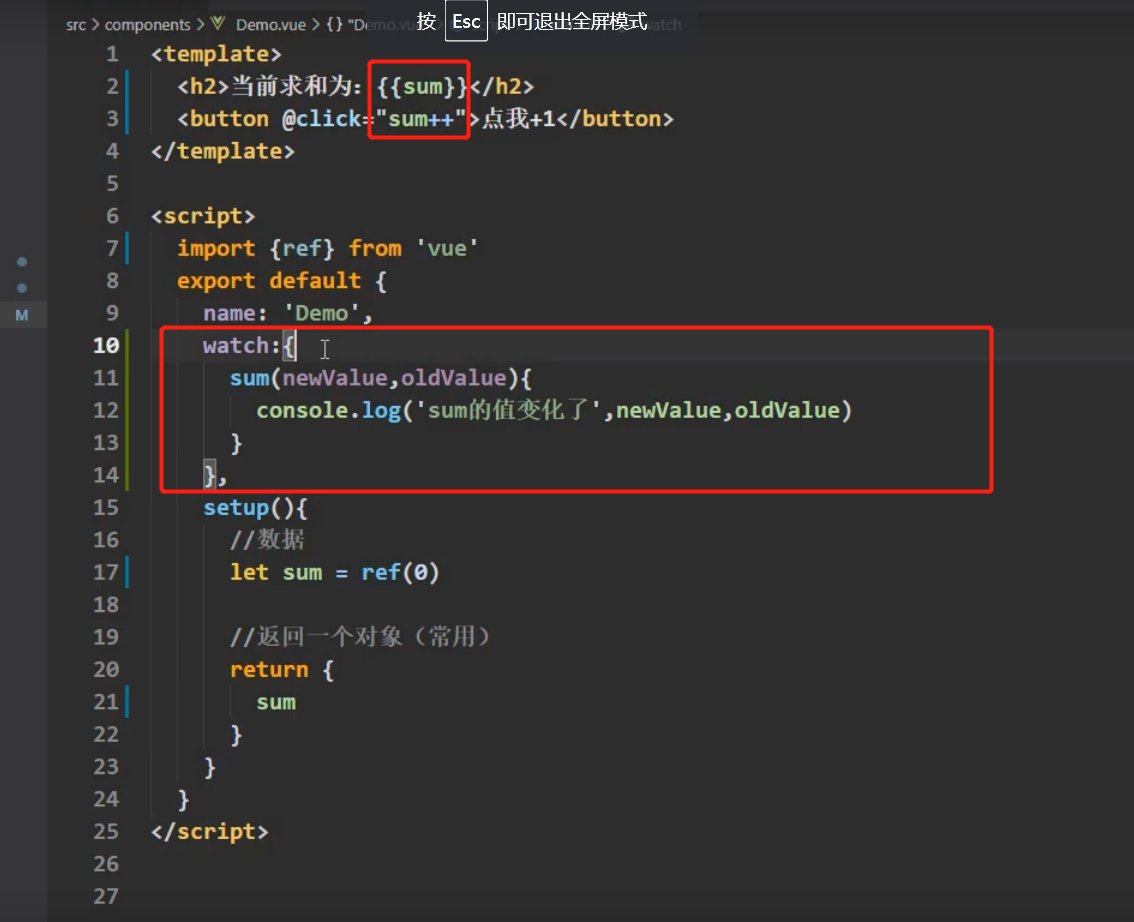Click line number 6 in gutter
Viewport: 1134px width, 922px height.
(112, 216)
